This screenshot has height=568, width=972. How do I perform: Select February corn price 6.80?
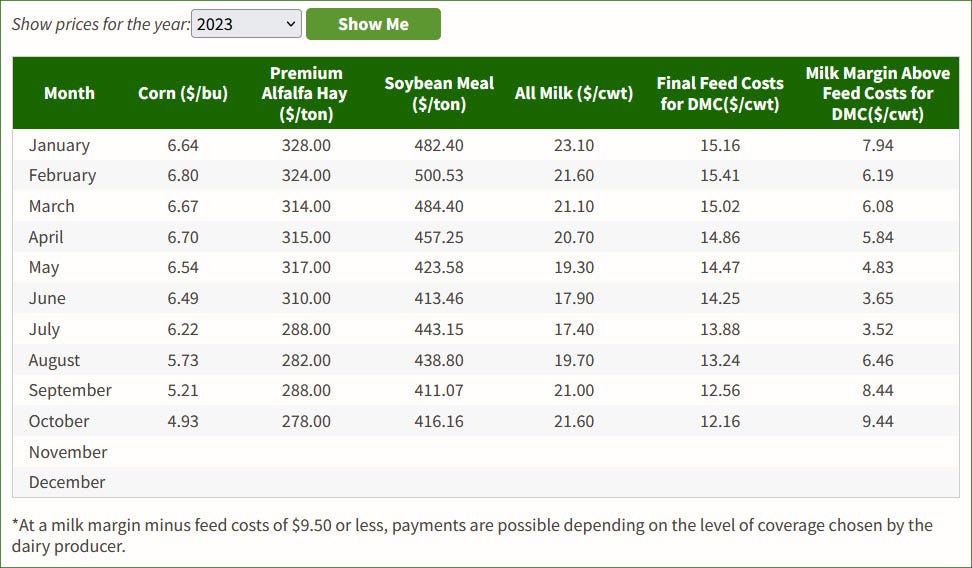pos(183,175)
